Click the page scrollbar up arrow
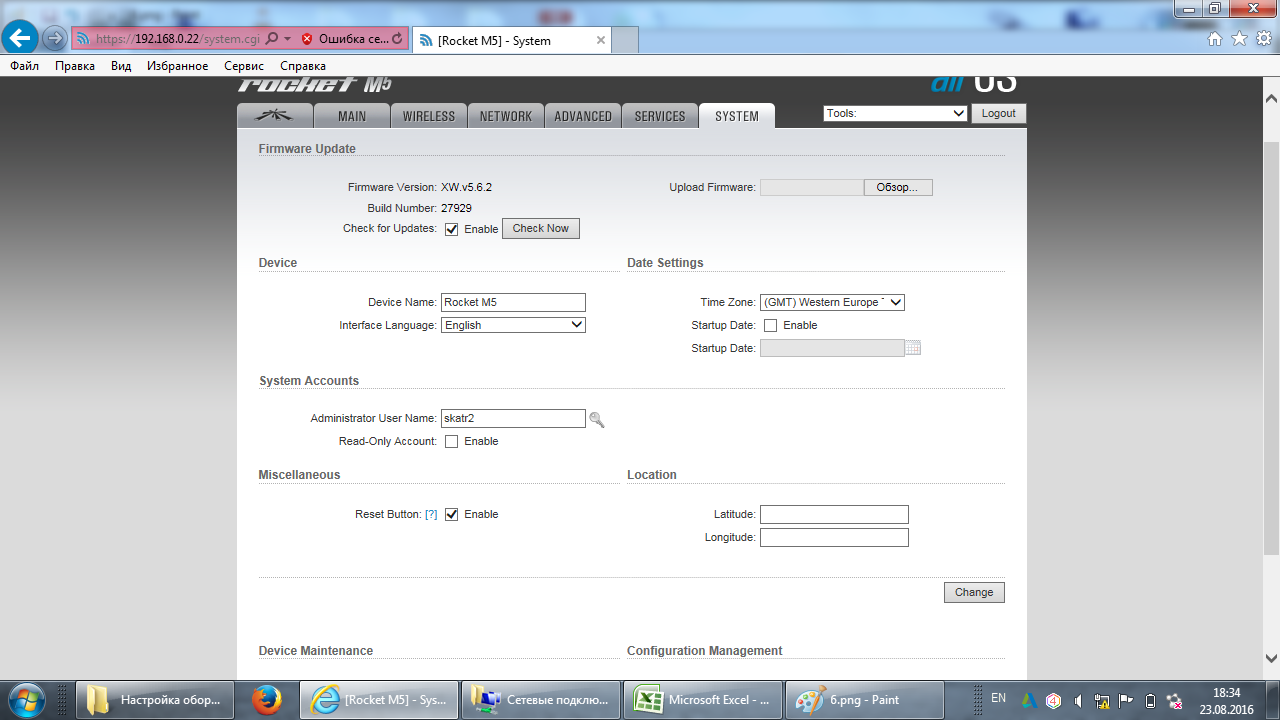 click(x=1271, y=99)
